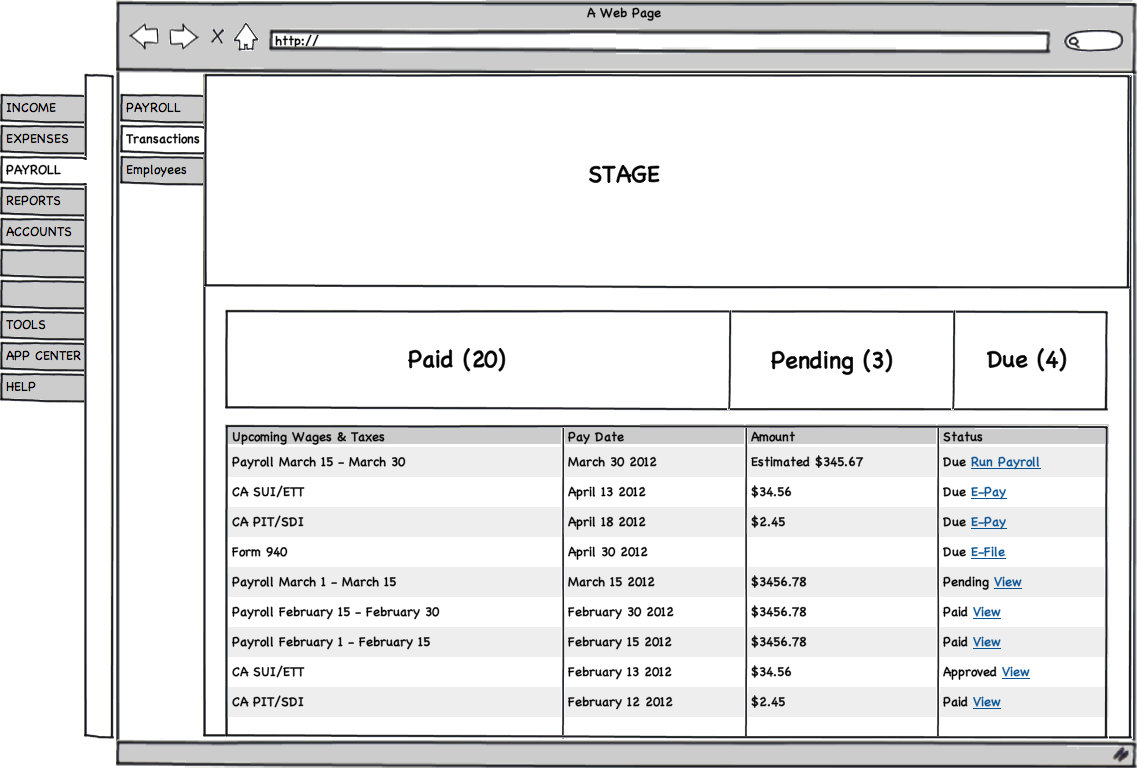Open the INCOME sidebar tab
This screenshot has width=1137, height=768.
(x=43, y=108)
